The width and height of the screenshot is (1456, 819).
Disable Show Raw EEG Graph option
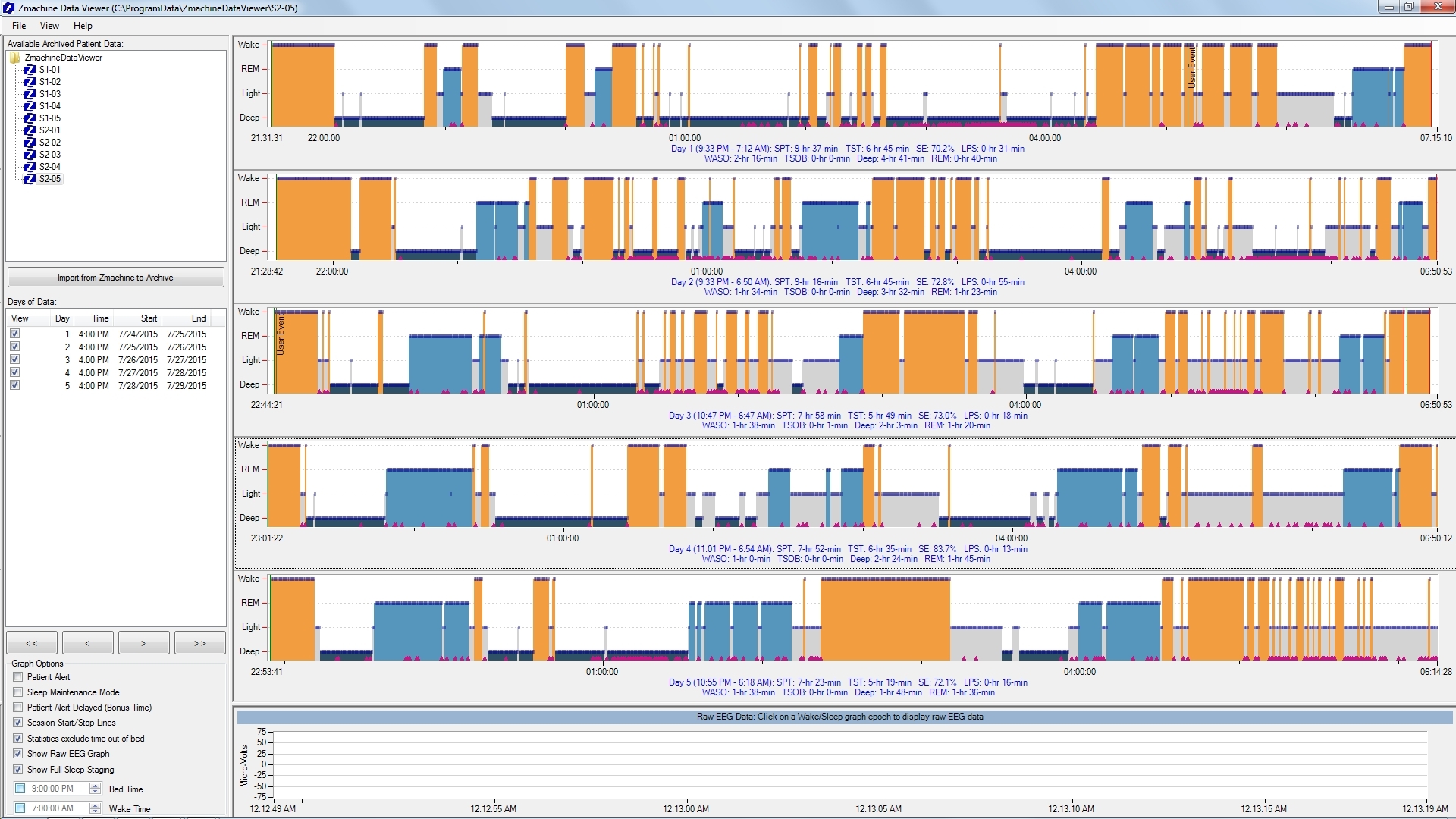[x=18, y=754]
